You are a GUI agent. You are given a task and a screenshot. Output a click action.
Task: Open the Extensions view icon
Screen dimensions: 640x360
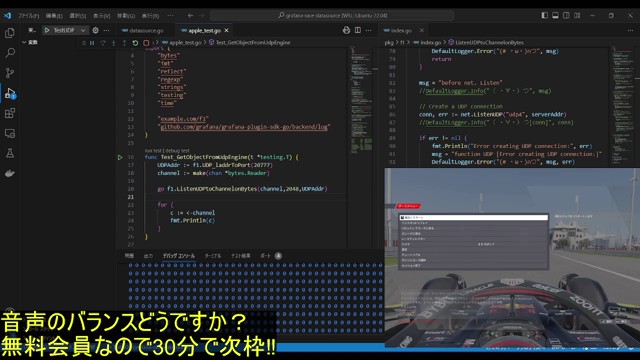click(10, 113)
